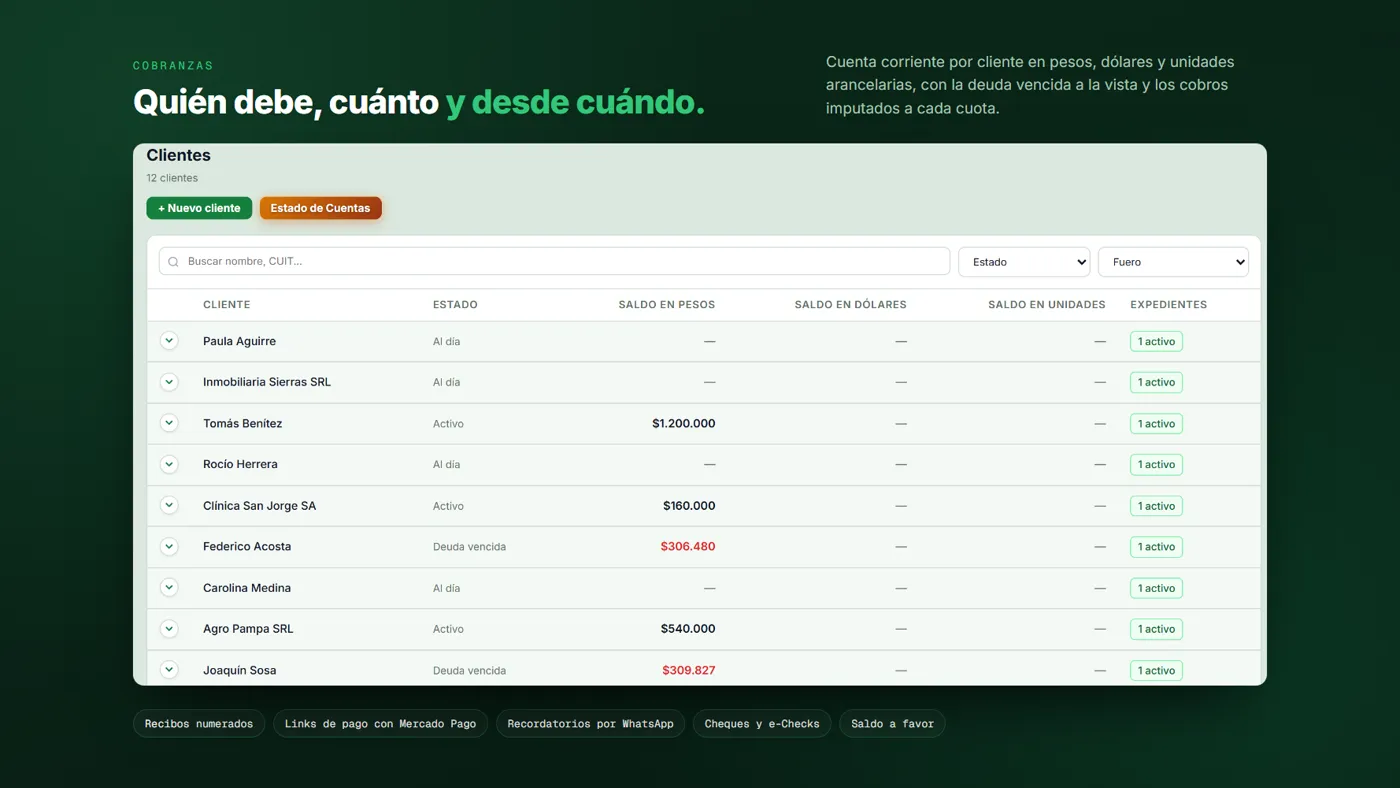
Task: Expand the Joaquín Sosa row
Action: click(169, 669)
